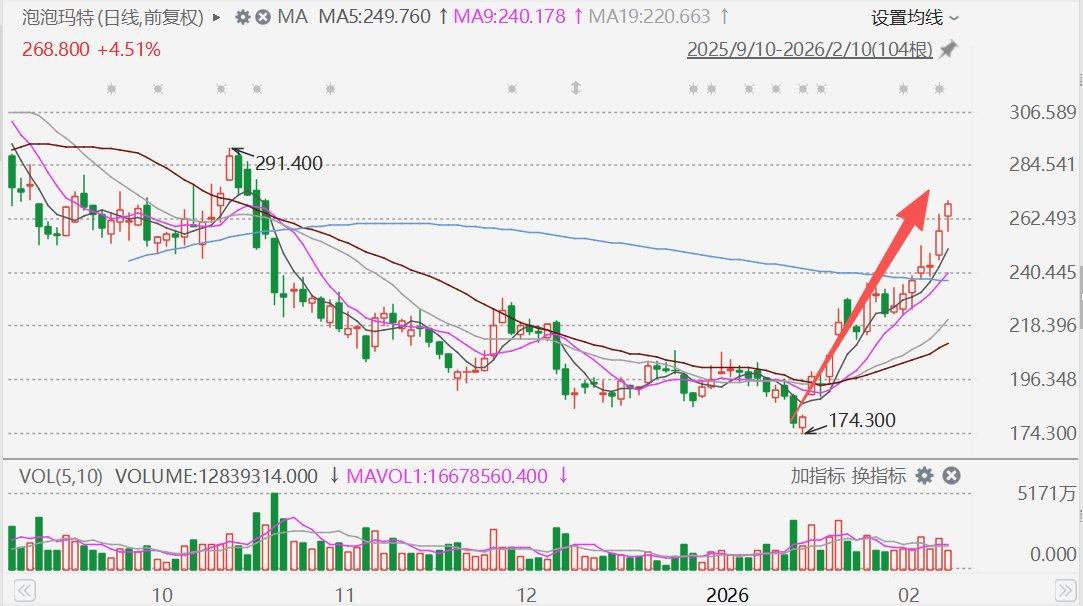The image size is (1083, 606).
Task: Remove the MA indicator with its X icon
Action: coord(262,17)
